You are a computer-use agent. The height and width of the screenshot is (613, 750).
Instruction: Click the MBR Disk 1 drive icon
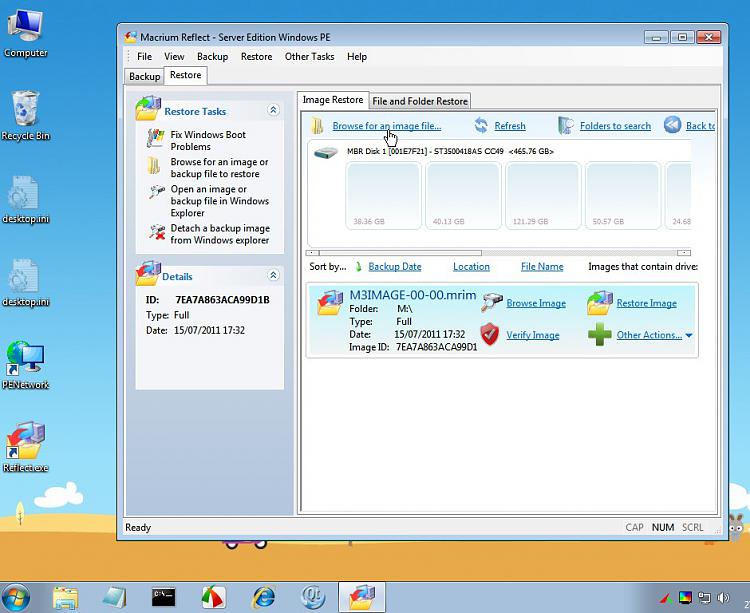coord(326,153)
